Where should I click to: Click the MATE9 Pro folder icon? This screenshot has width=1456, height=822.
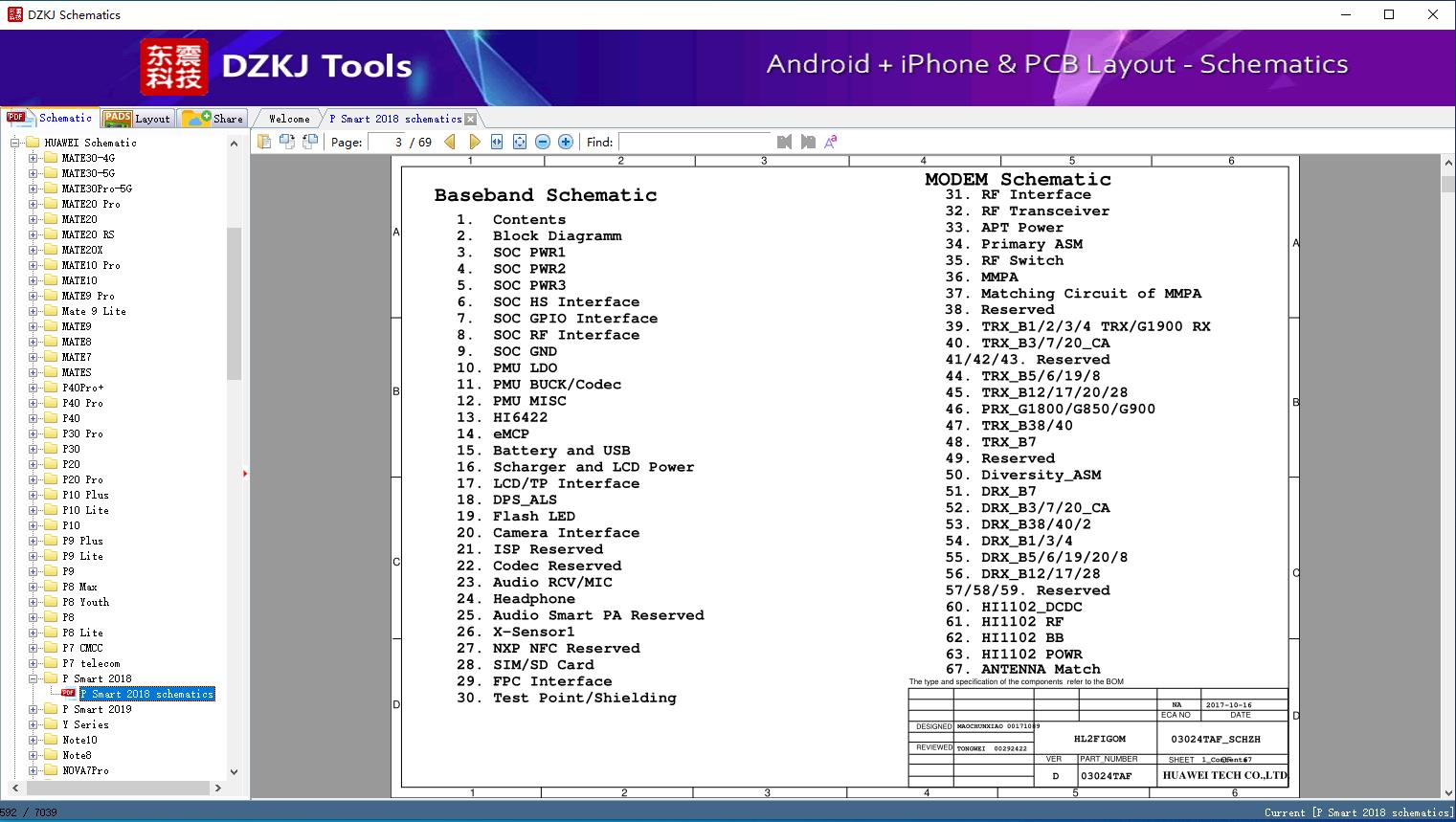[50, 296]
